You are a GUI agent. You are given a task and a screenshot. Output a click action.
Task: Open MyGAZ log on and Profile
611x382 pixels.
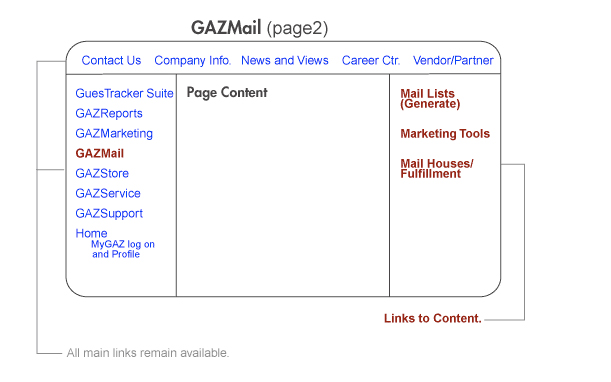point(123,249)
